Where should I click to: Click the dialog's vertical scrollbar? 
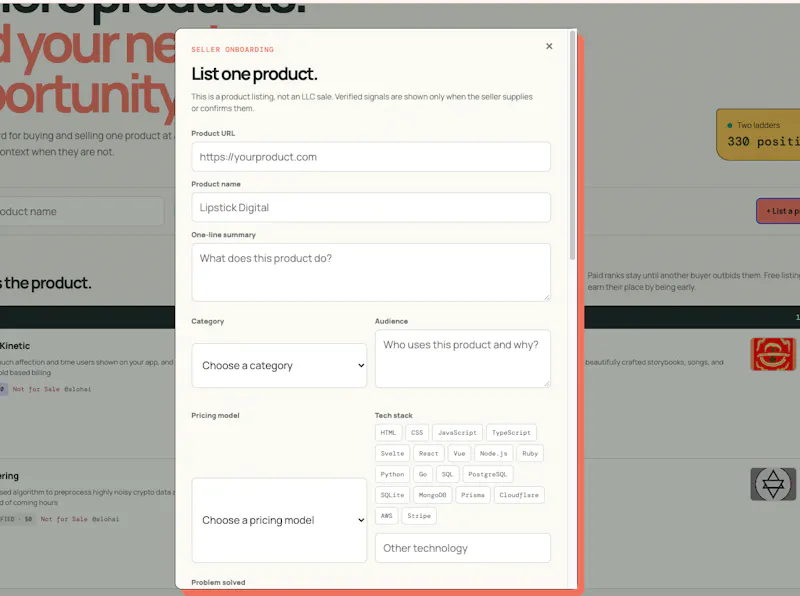click(572, 145)
